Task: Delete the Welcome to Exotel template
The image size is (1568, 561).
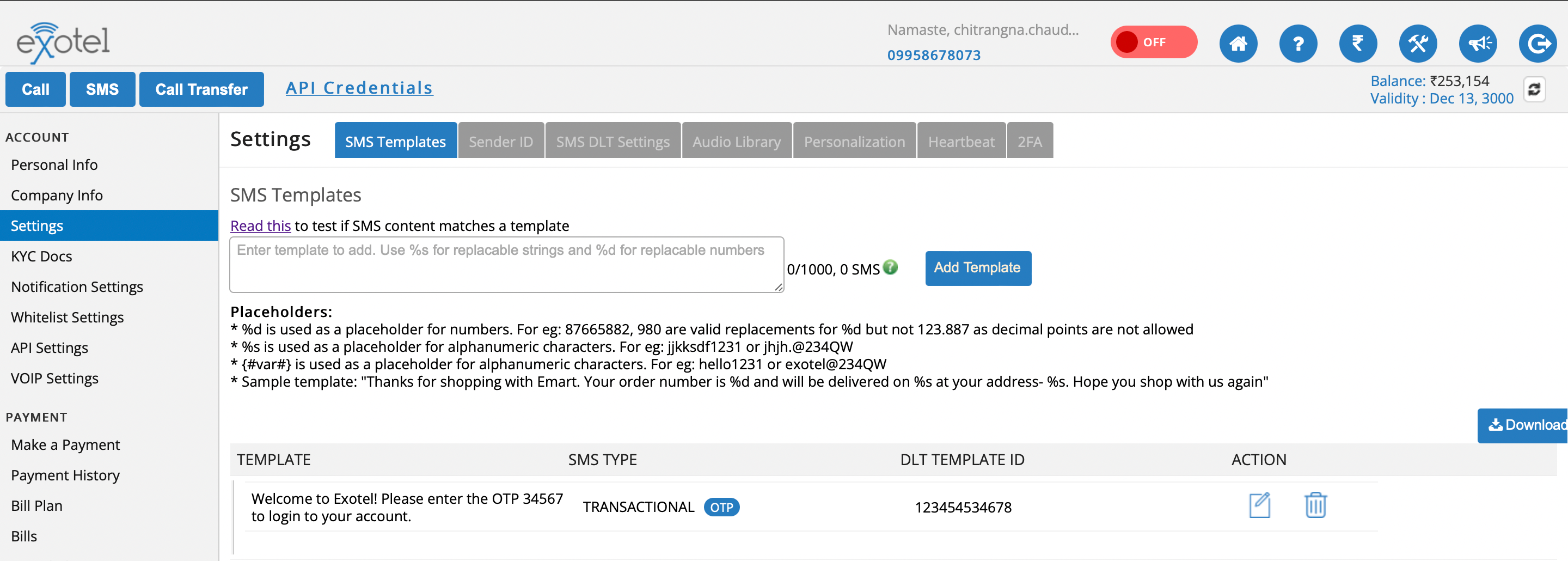Action: click(x=1315, y=505)
